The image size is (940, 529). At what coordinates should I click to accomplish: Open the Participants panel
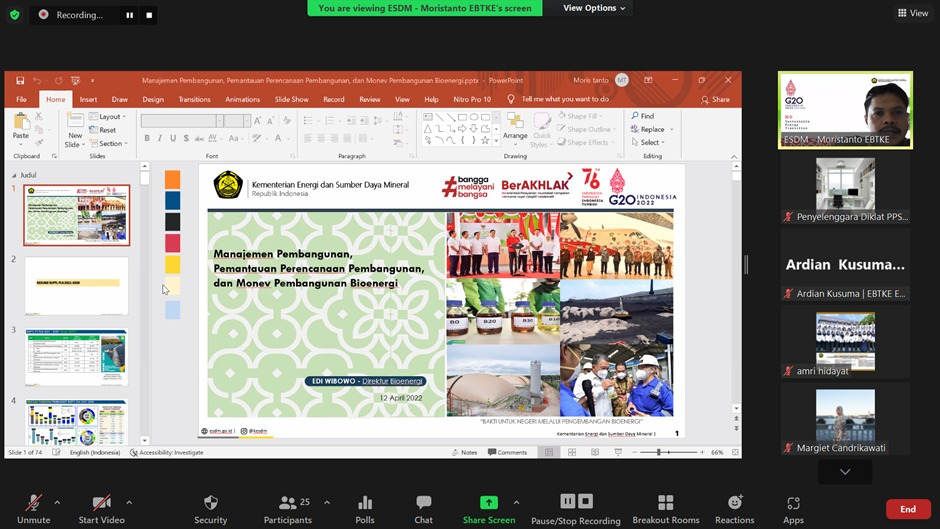(288, 509)
